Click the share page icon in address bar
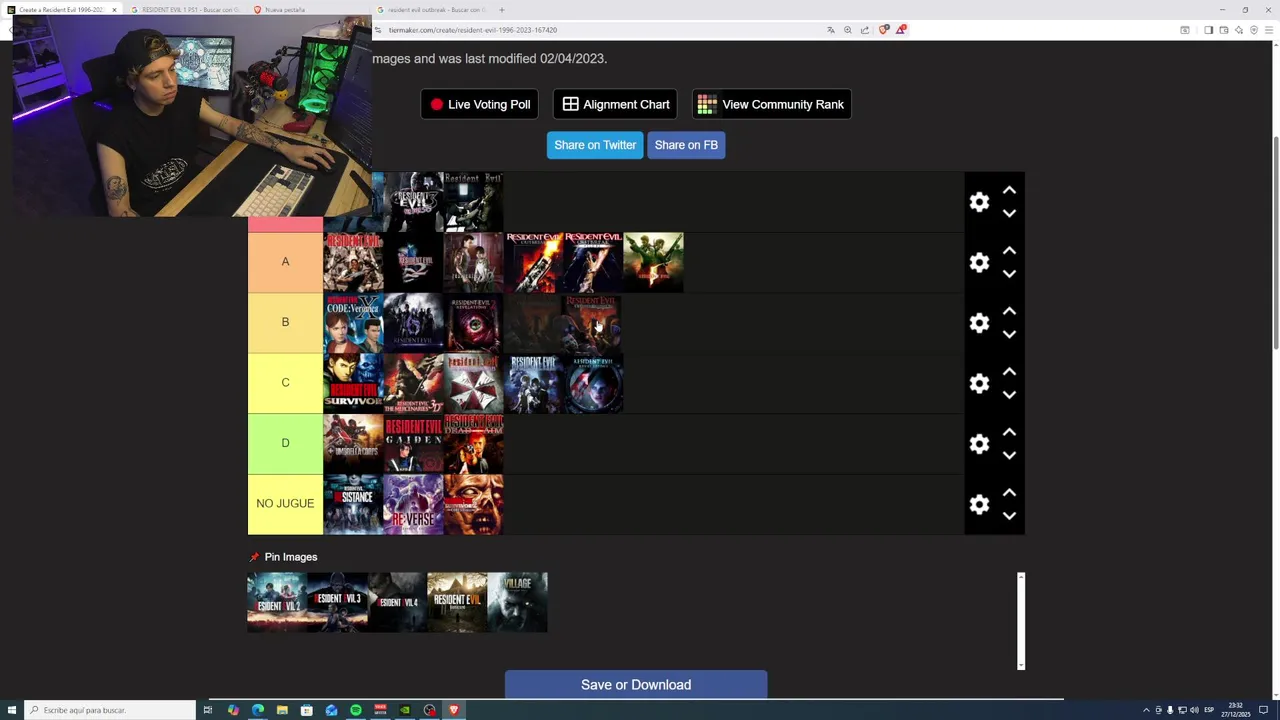The height and width of the screenshot is (720, 1280). (865, 30)
